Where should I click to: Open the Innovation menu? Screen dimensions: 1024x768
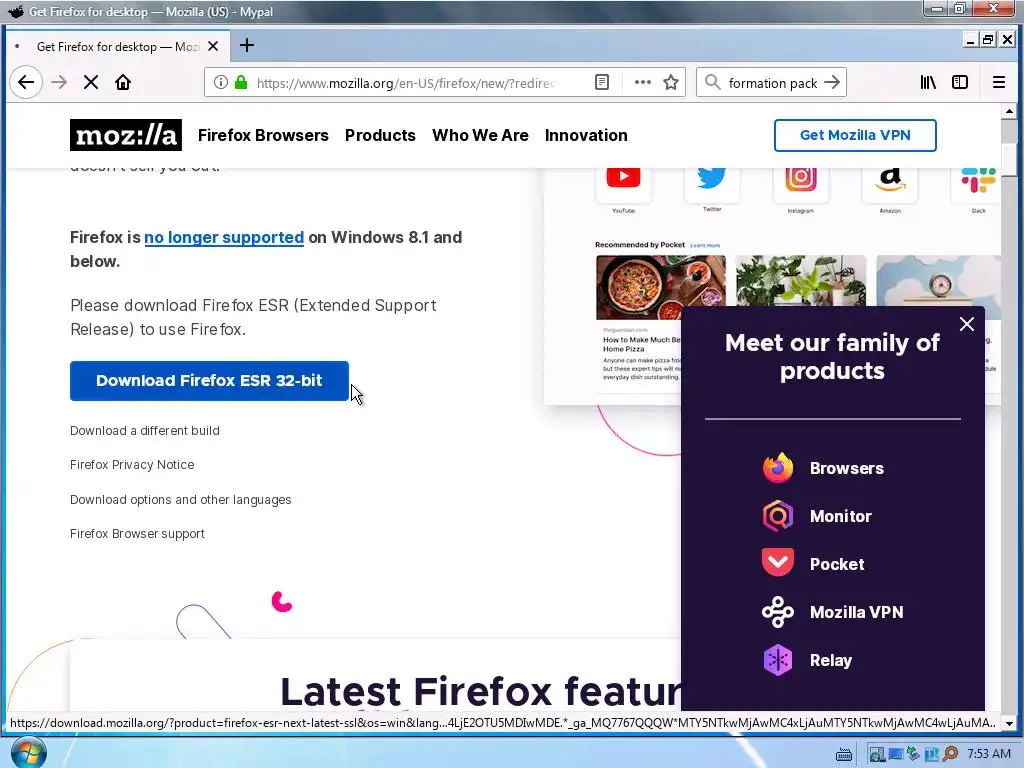[586, 135]
